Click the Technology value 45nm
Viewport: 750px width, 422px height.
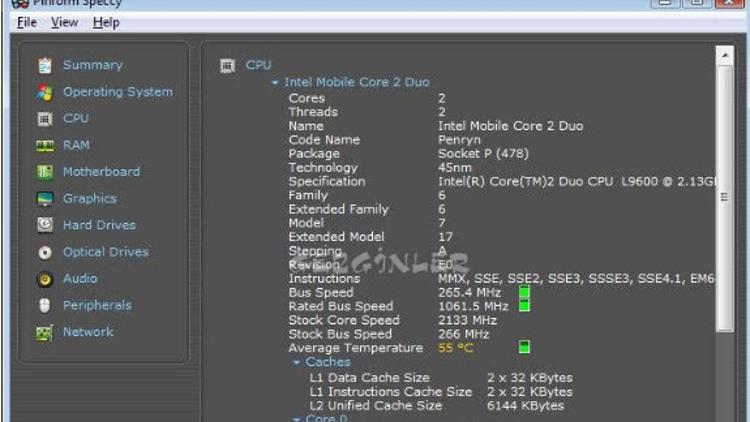tap(455, 168)
